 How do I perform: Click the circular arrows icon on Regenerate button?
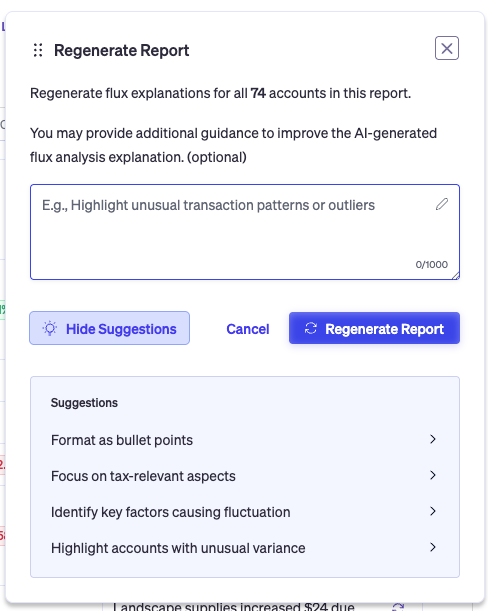pos(311,328)
